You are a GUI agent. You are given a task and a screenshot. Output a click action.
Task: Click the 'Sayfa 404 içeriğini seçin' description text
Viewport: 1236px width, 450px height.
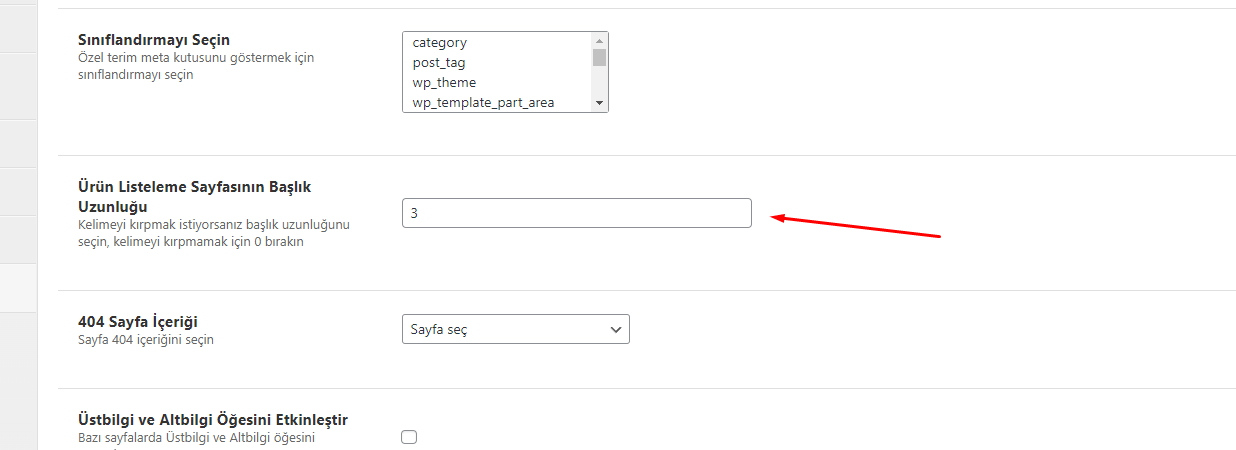(x=146, y=340)
